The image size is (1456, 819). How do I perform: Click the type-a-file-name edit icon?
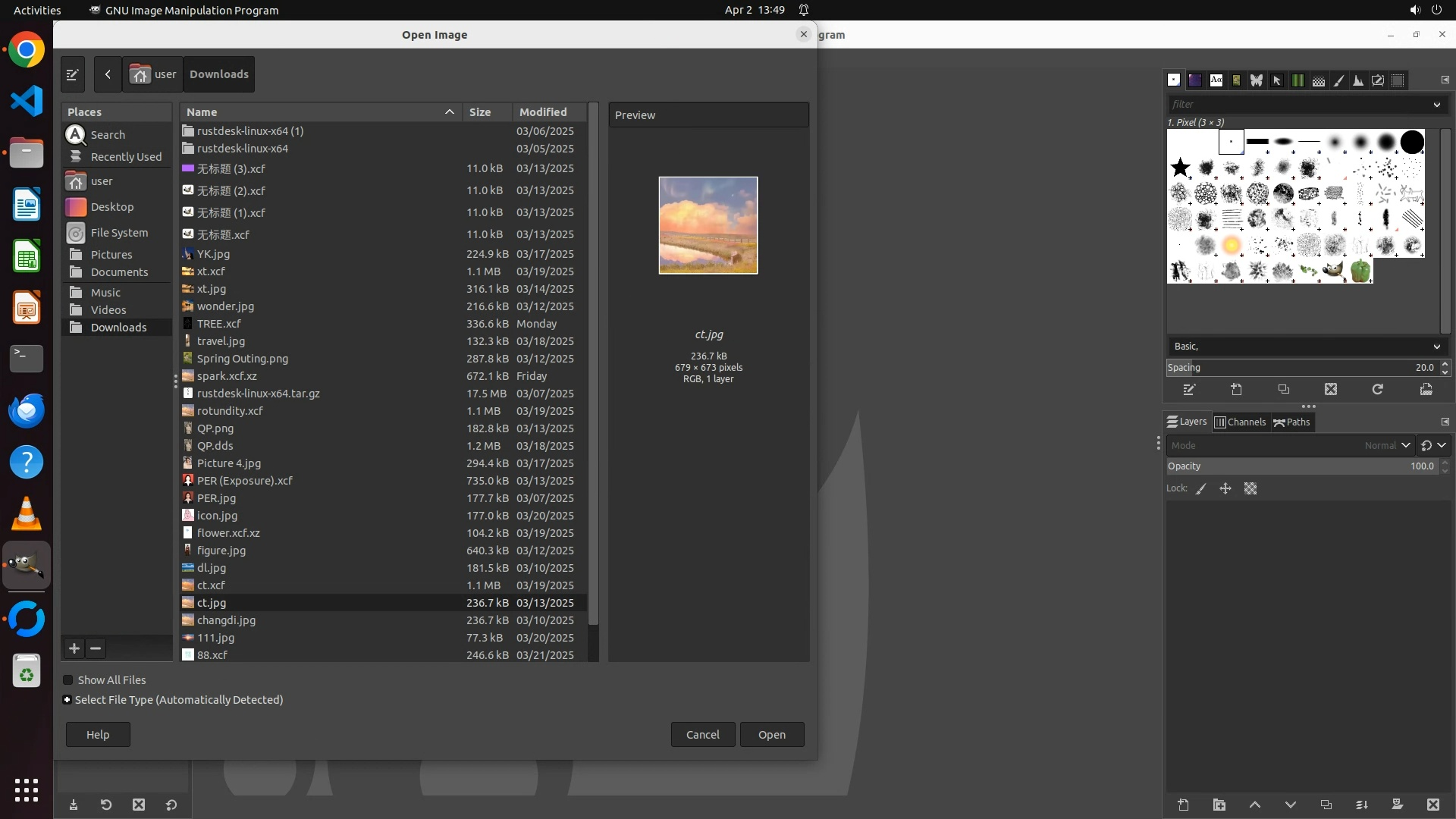tap(72, 74)
